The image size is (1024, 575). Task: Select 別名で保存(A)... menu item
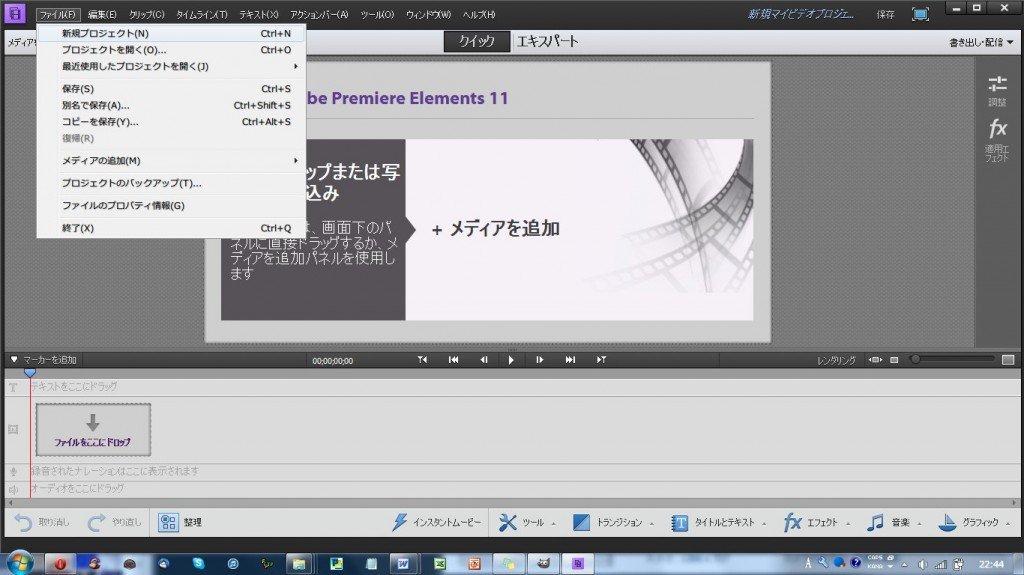[x=171, y=105]
